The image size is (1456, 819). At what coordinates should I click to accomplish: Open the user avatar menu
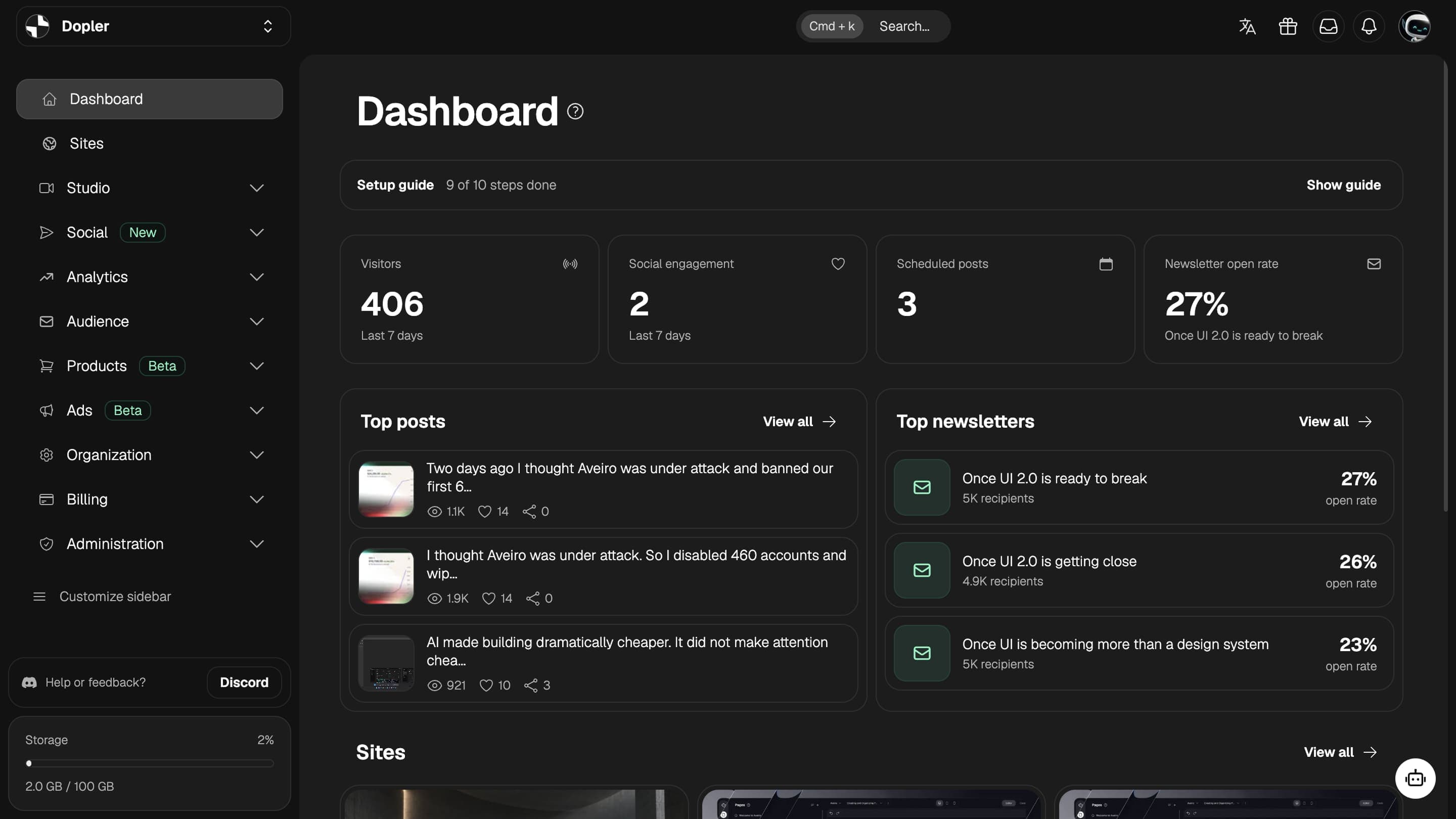[1414, 26]
